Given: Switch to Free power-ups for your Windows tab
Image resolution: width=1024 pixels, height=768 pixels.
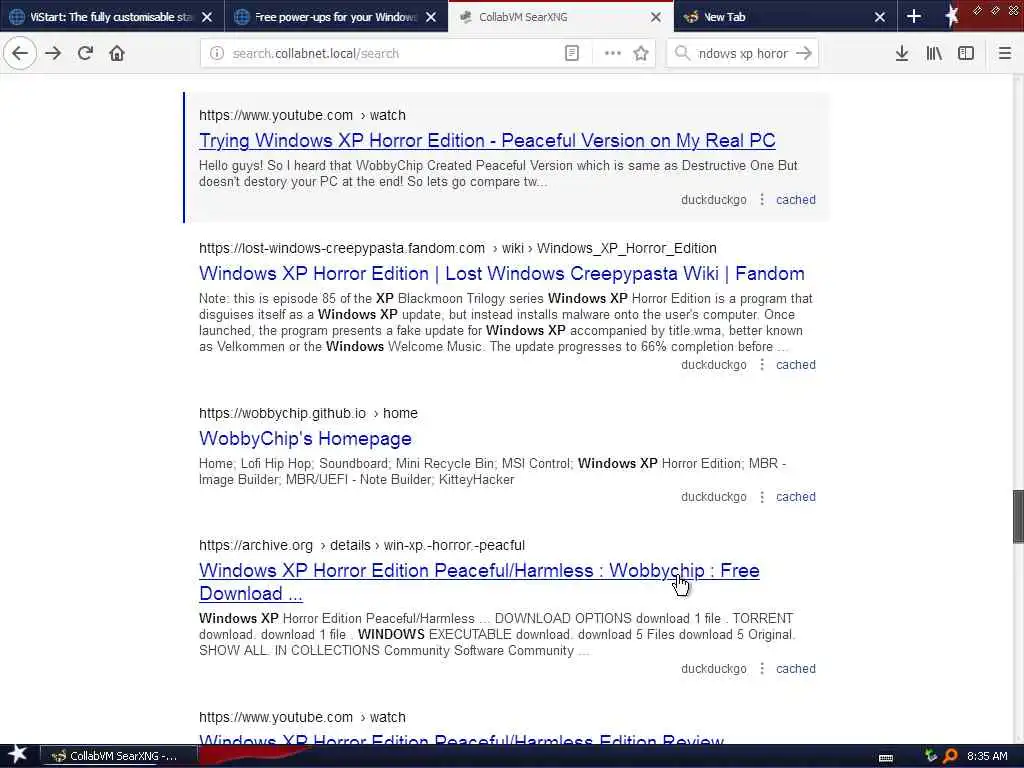Looking at the screenshot, I should pos(336,17).
